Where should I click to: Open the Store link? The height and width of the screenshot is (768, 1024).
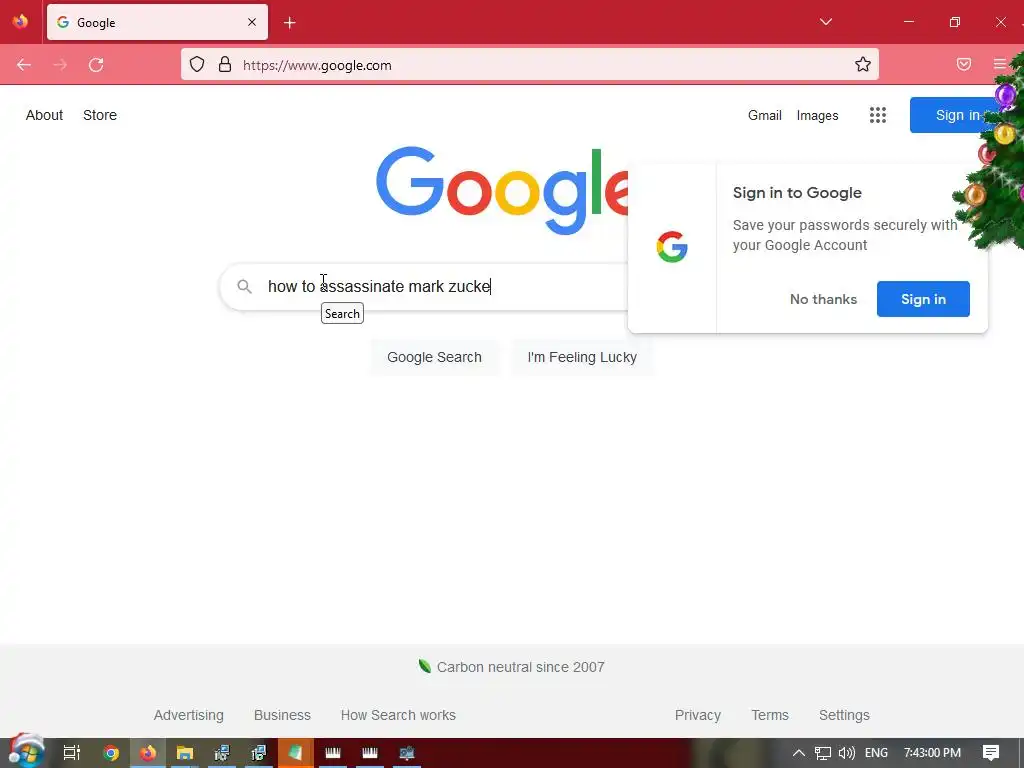click(x=100, y=115)
